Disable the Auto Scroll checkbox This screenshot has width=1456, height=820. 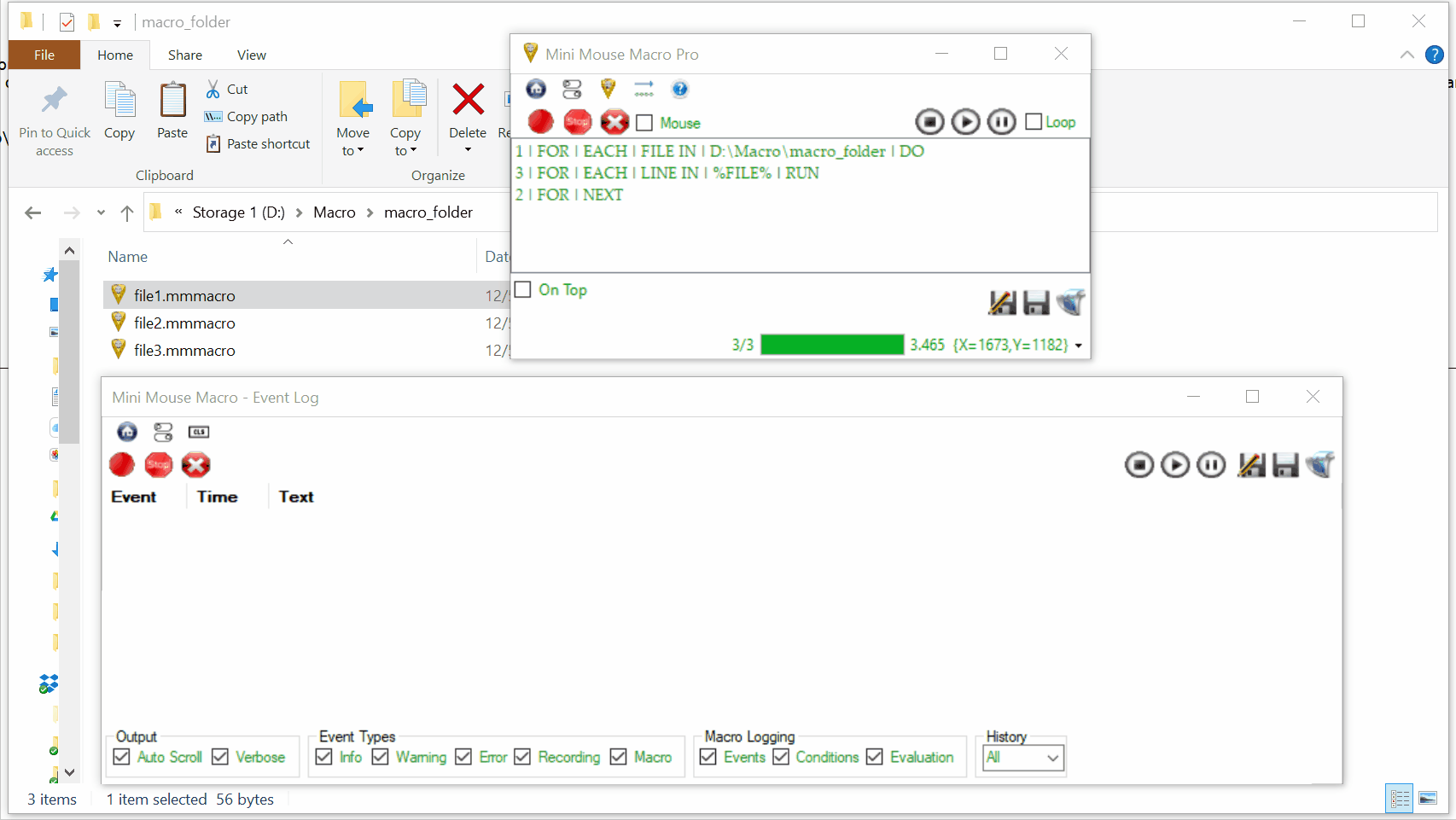pyautogui.click(x=122, y=757)
